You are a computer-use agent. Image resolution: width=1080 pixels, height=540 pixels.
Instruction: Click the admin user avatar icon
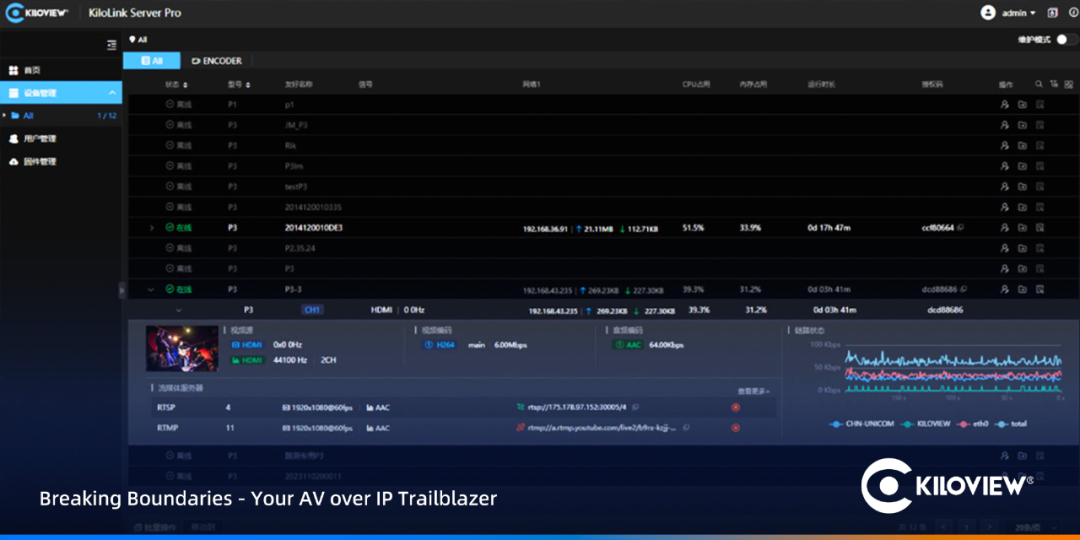(988, 12)
